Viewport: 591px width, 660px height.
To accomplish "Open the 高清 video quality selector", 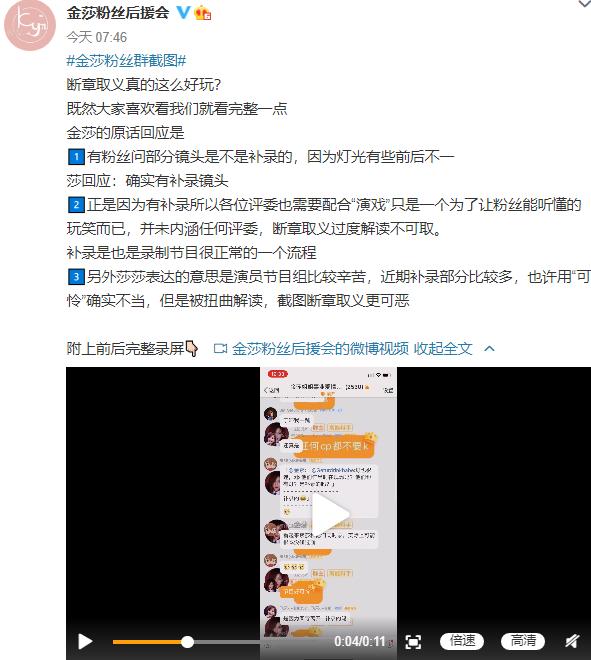I will 523,641.
